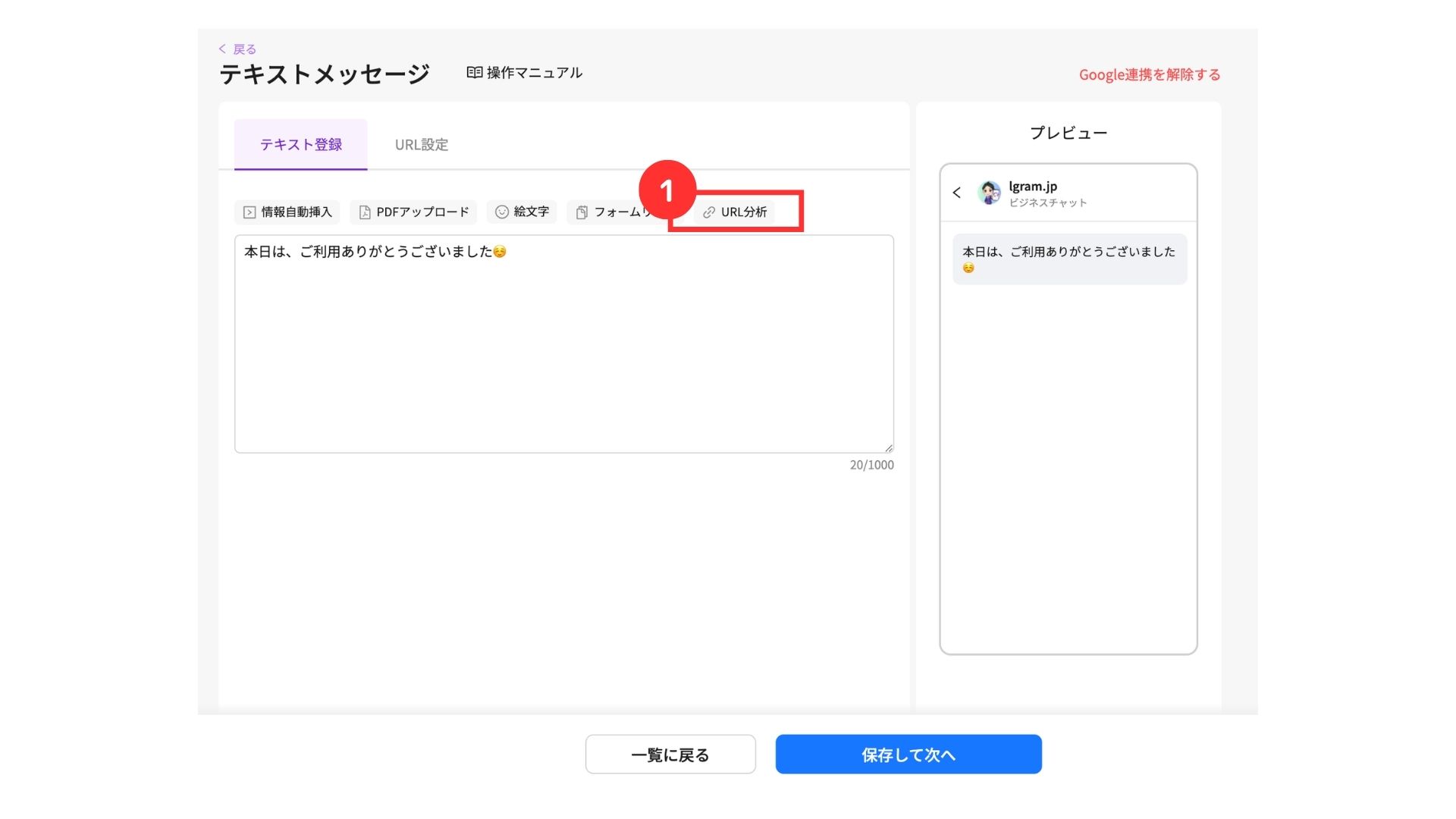The width and height of the screenshot is (1456, 819).
Task: Click the フォーム copy icon button
Action: pos(582,212)
